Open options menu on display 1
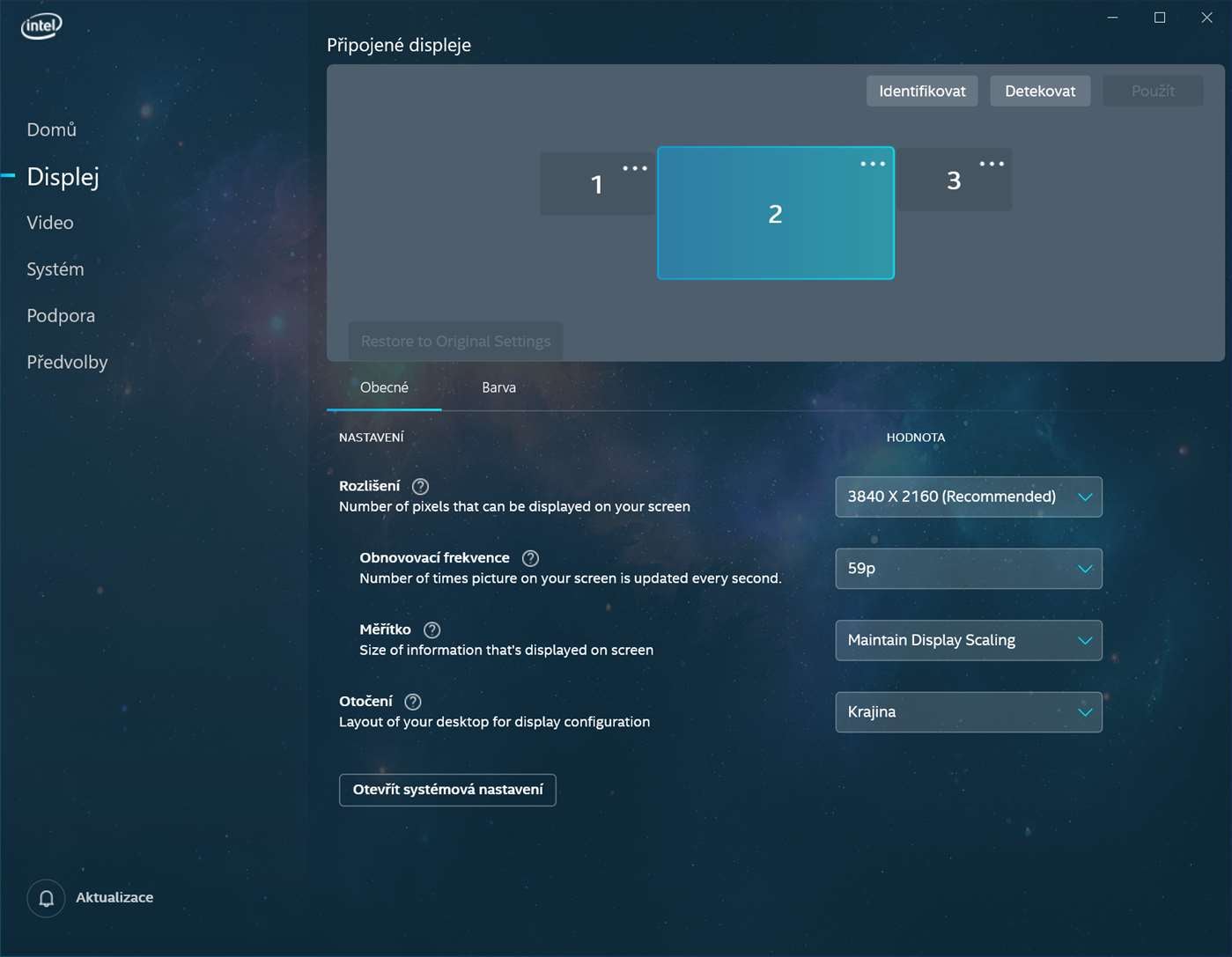This screenshot has width=1232, height=957. [634, 166]
